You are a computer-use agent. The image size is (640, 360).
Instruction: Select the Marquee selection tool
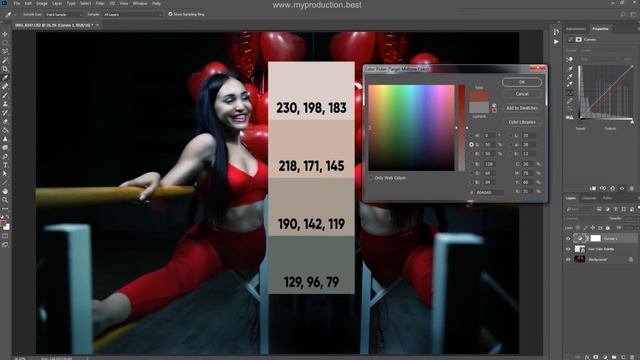5,43
